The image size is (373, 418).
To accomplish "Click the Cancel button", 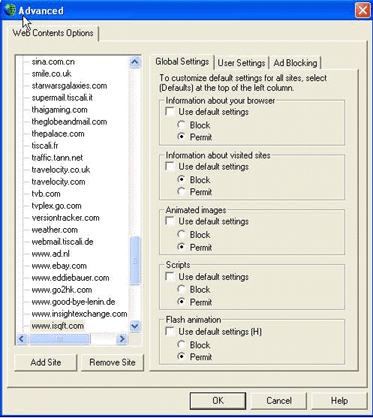I will (279, 400).
